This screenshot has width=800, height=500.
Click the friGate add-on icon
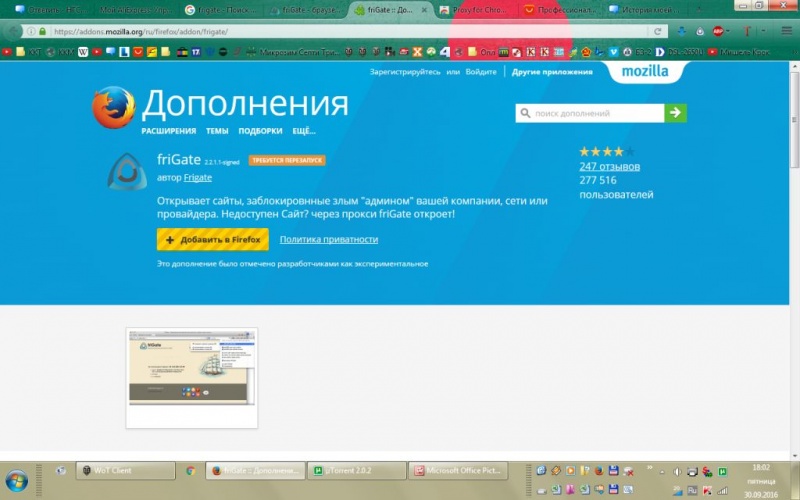(x=127, y=171)
